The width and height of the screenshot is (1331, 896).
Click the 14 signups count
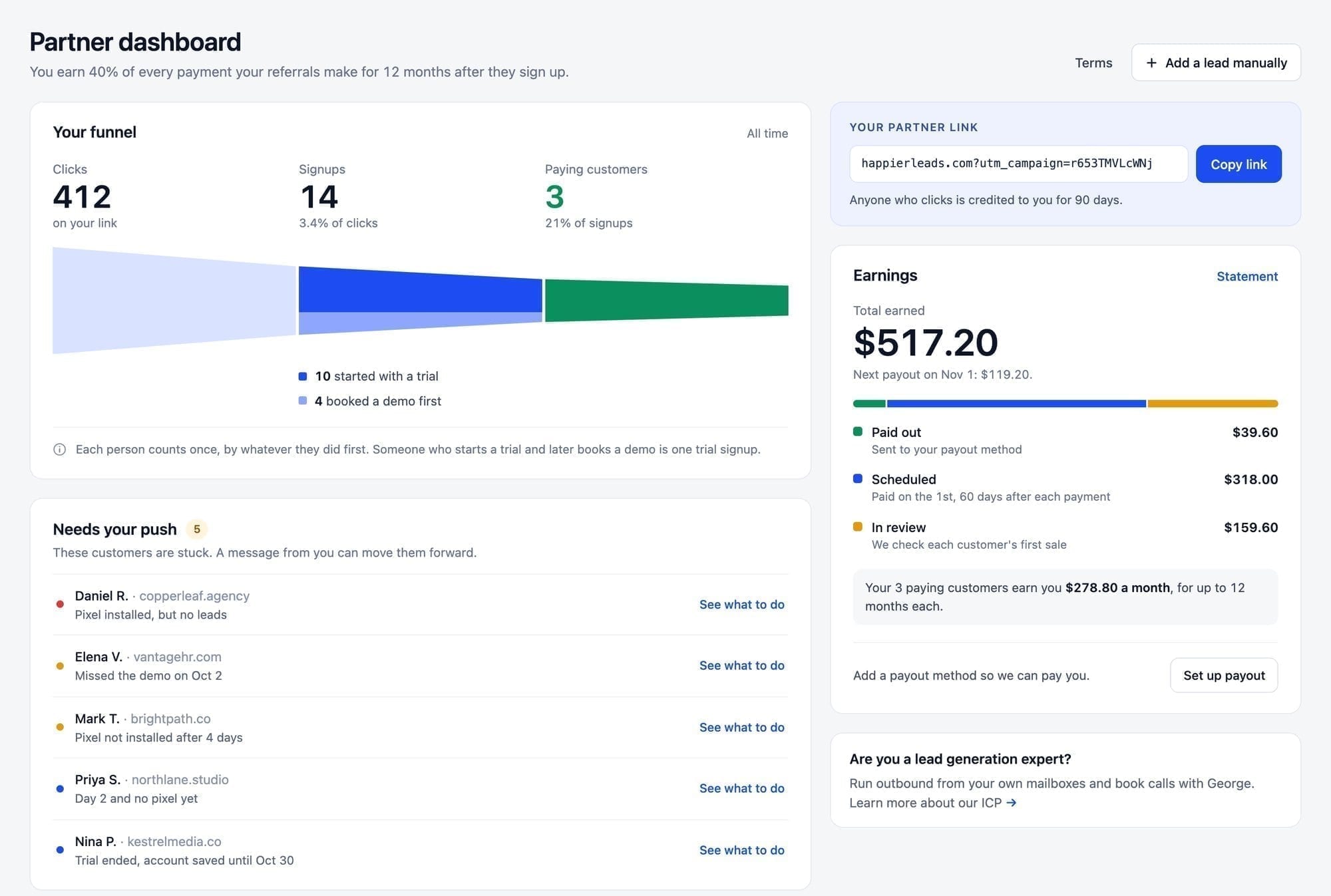pyautogui.click(x=319, y=197)
